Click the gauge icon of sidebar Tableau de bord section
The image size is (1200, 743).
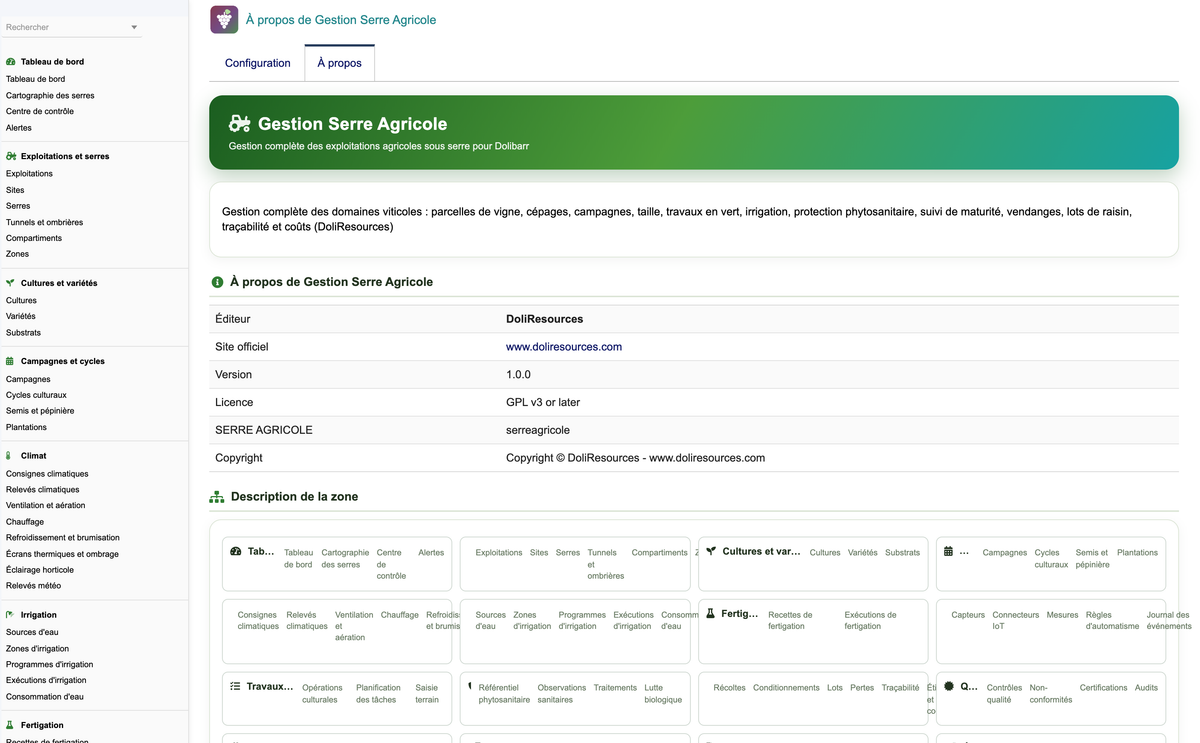(11, 62)
